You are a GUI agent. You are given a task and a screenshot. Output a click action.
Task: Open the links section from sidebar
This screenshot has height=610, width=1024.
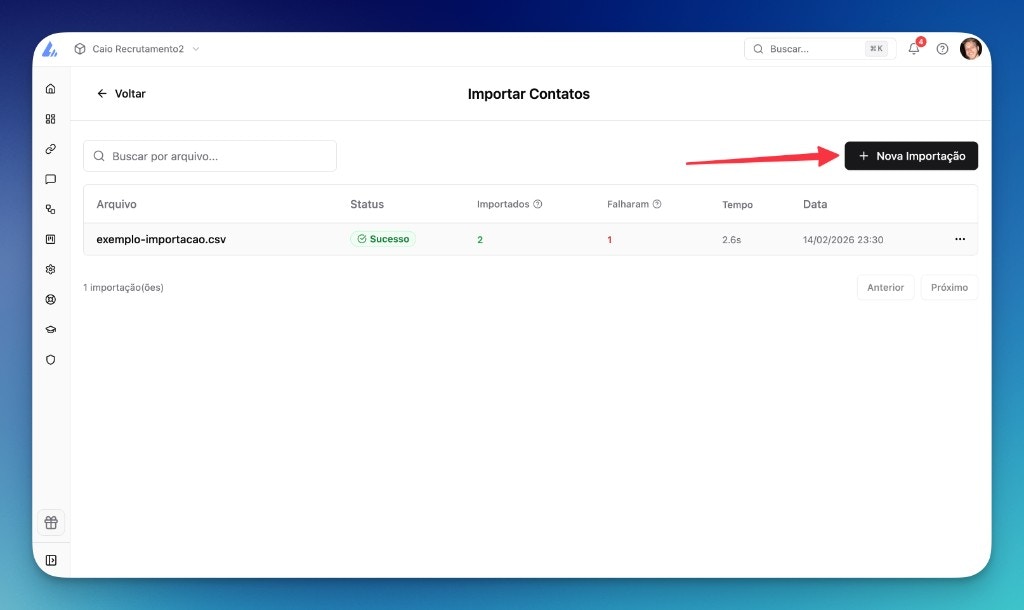(50, 149)
